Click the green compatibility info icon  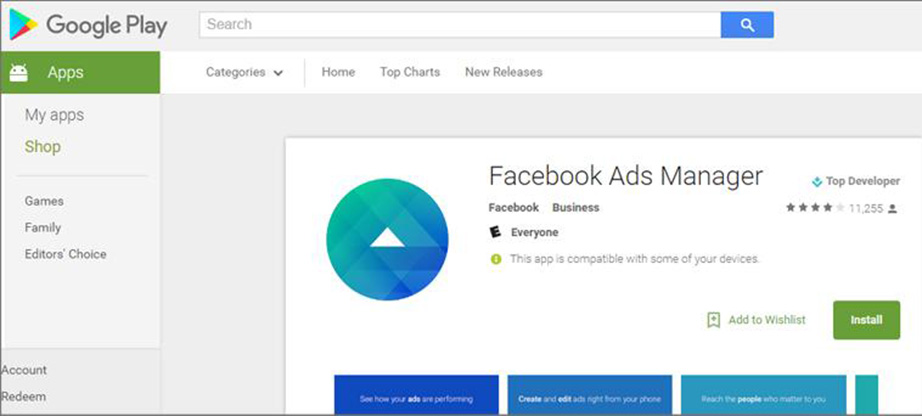tap(496, 259)
